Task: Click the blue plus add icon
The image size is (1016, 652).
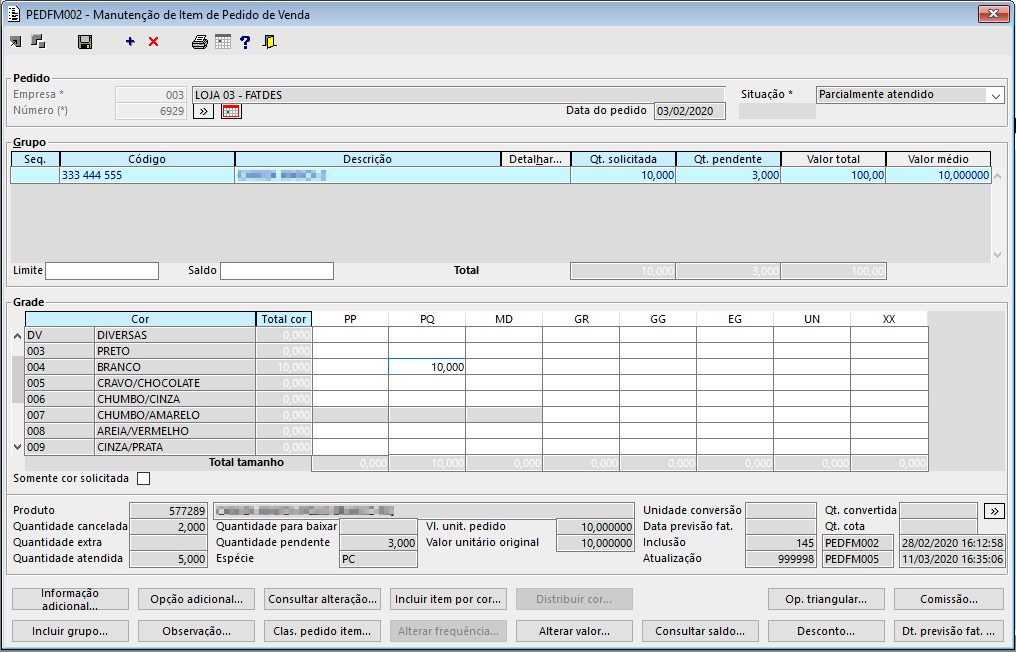Action: coord(130,42)
